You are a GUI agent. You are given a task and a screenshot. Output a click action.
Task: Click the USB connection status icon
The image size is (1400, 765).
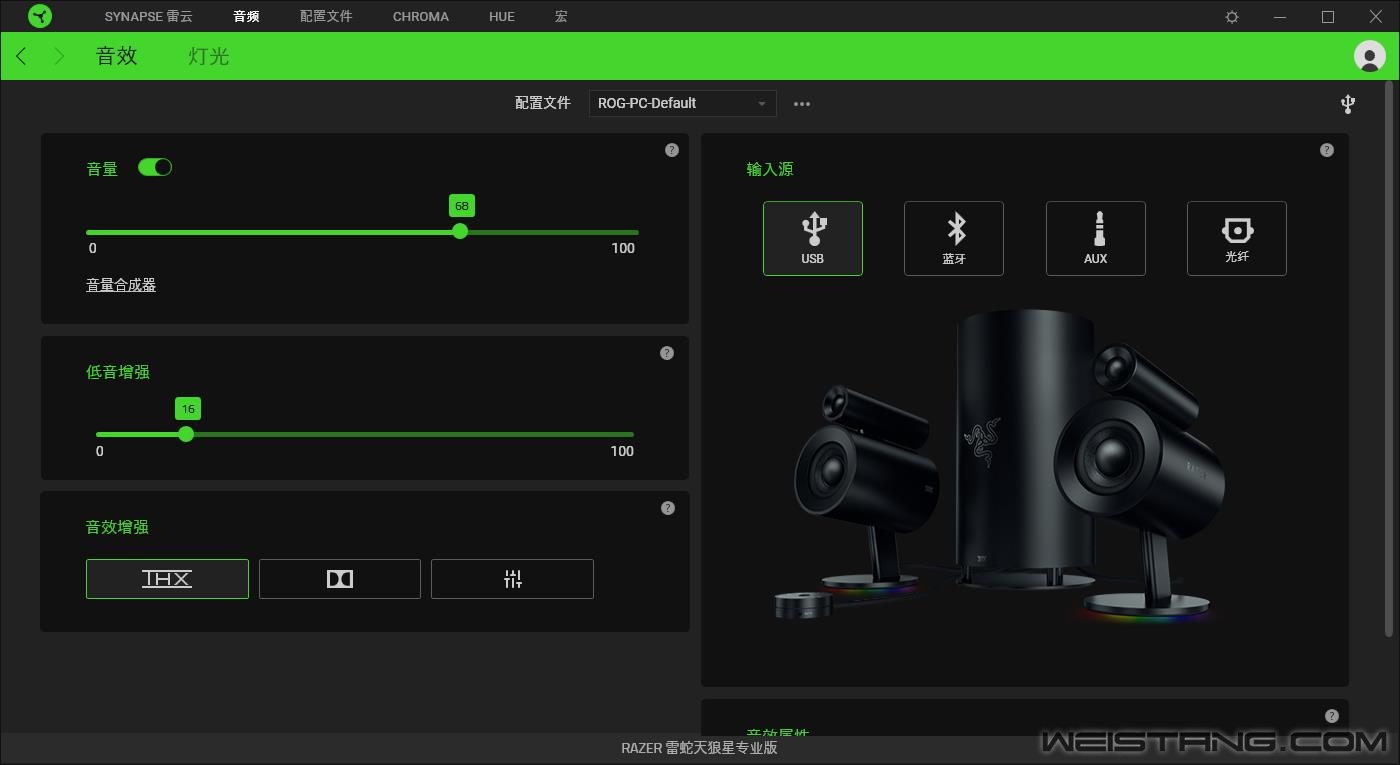[1347, 104]
